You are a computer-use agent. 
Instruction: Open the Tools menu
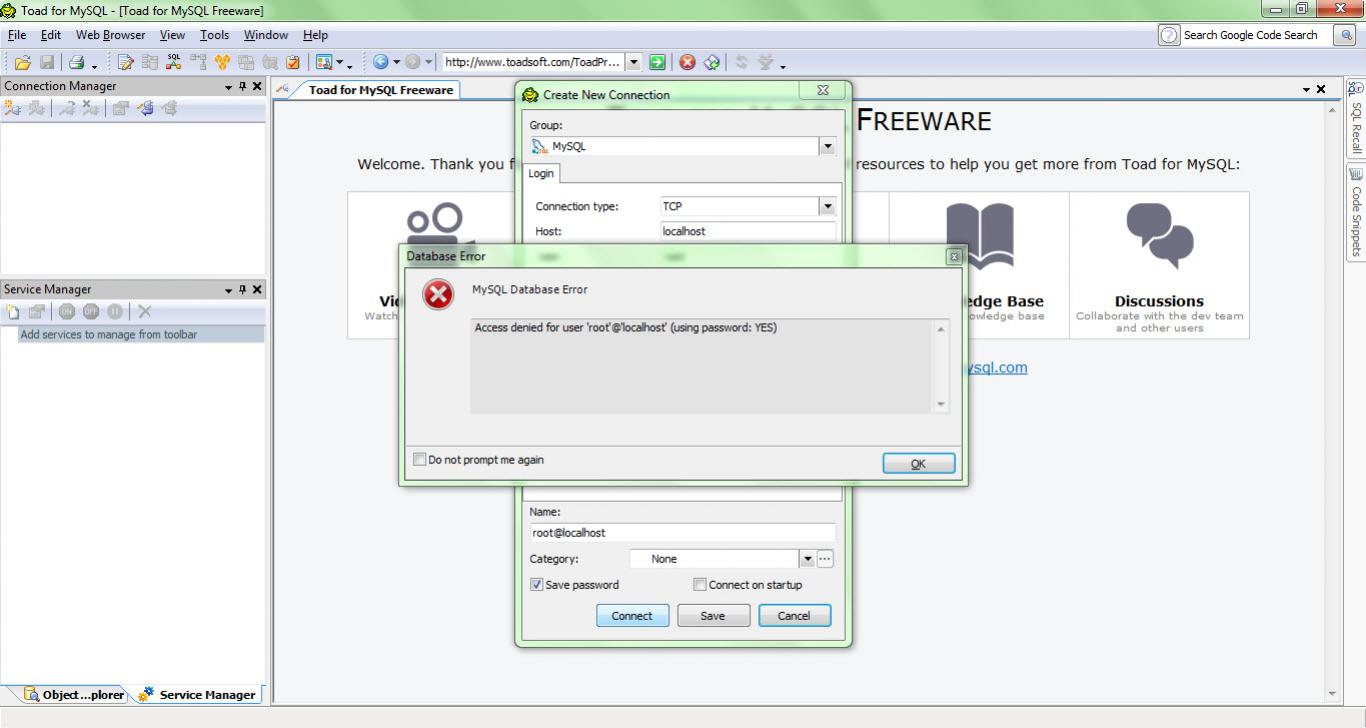click(x=214, y=35)
